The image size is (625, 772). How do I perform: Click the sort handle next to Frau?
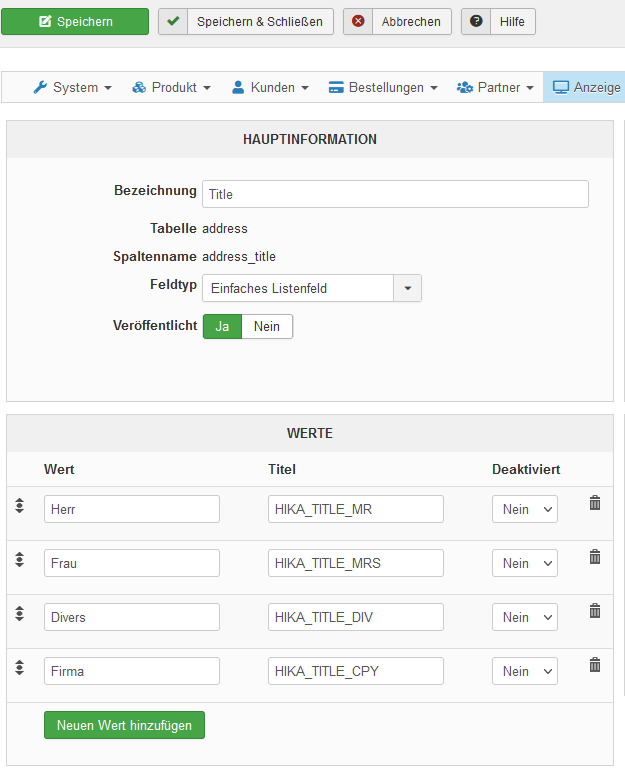coord(20,560)
